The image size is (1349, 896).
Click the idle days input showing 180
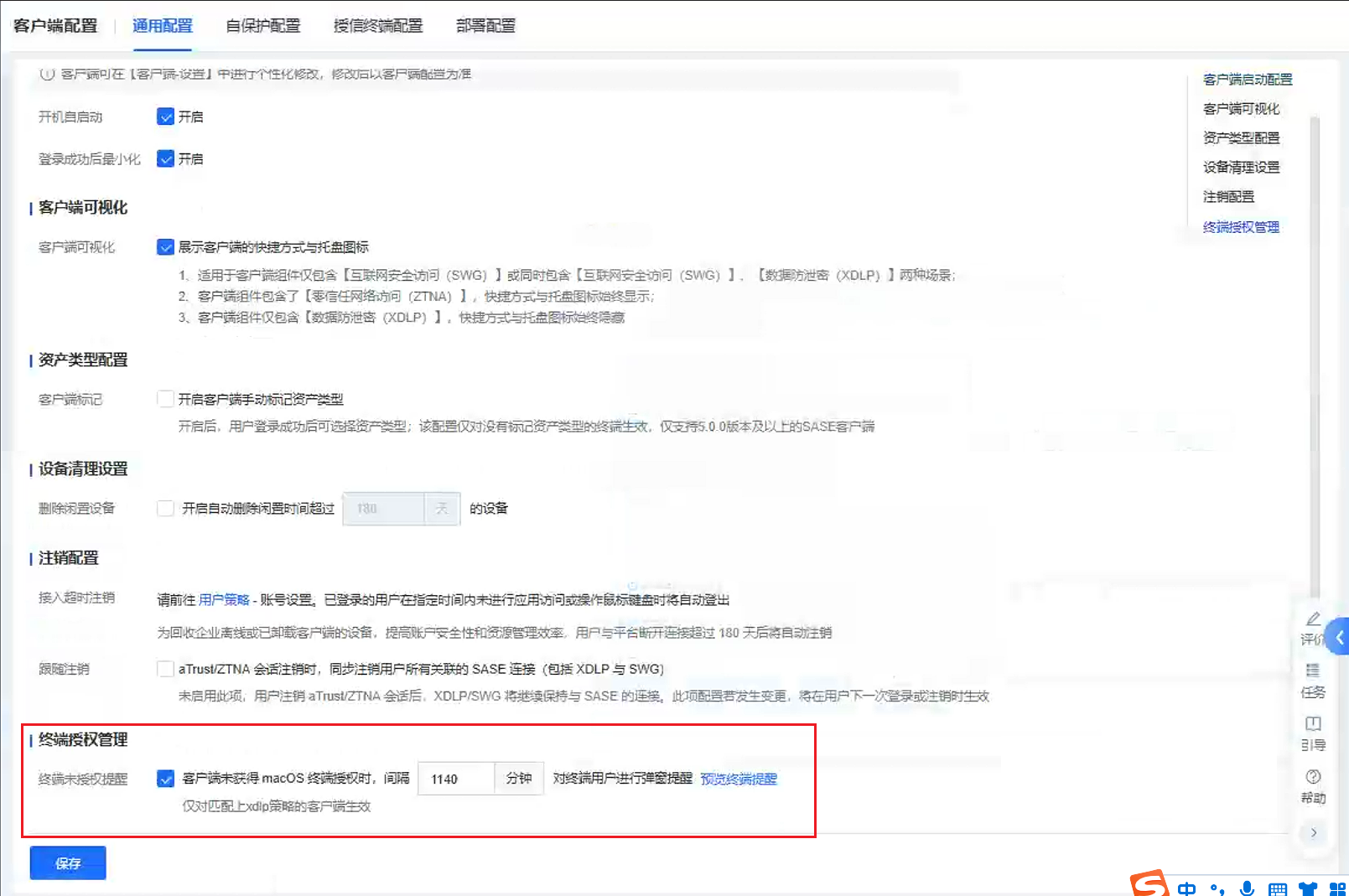tap(383, 509)
